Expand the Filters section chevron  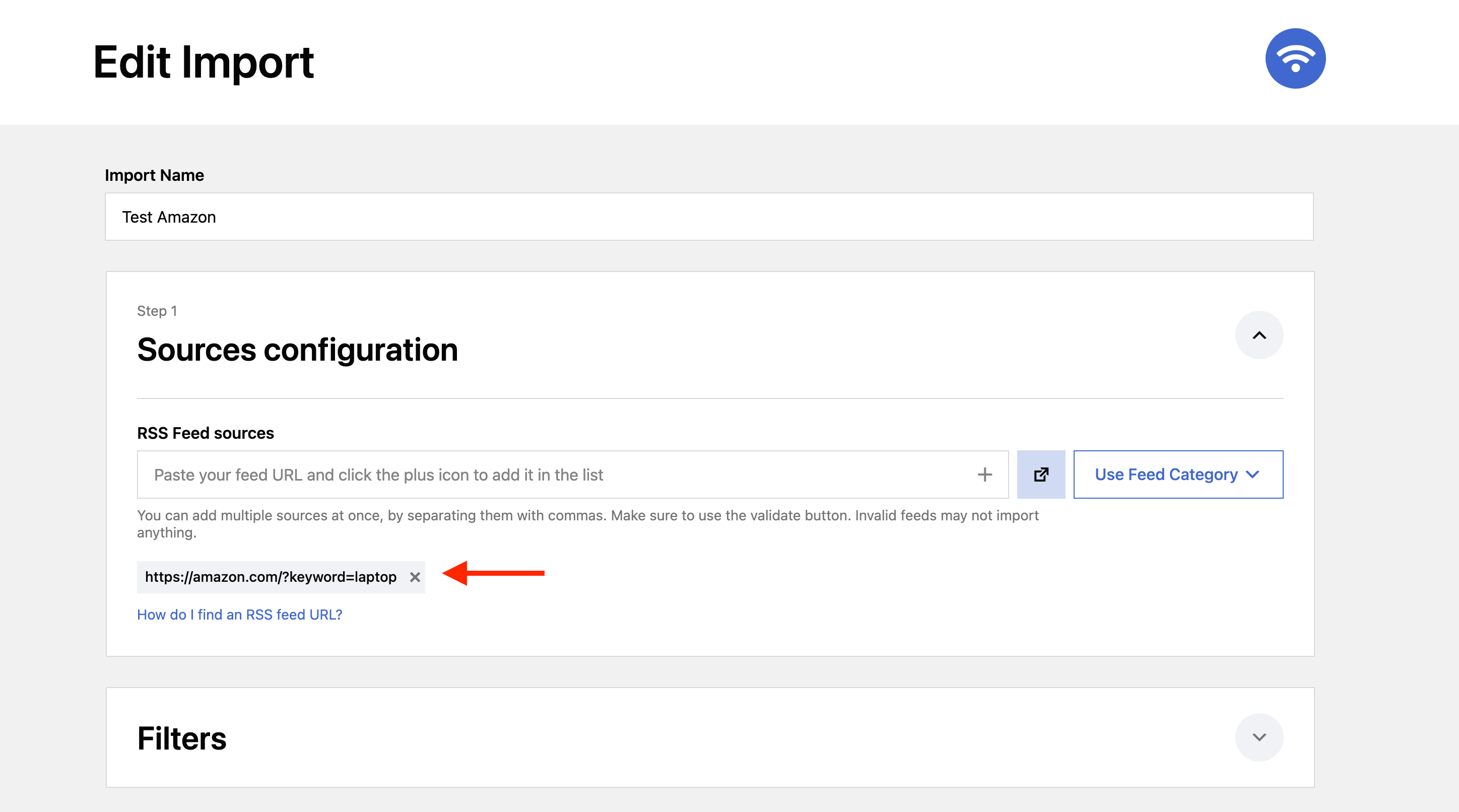[x=1258, y=737]
